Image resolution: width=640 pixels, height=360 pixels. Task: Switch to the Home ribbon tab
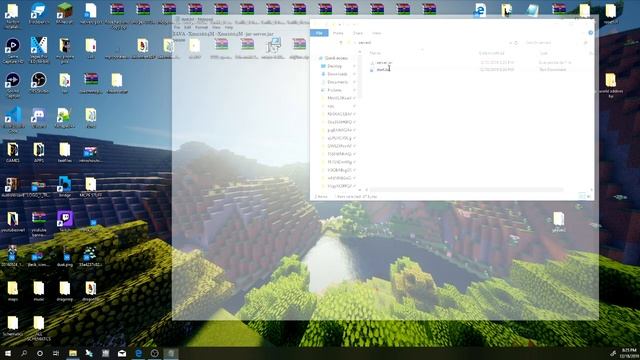[x=338, y=33]
